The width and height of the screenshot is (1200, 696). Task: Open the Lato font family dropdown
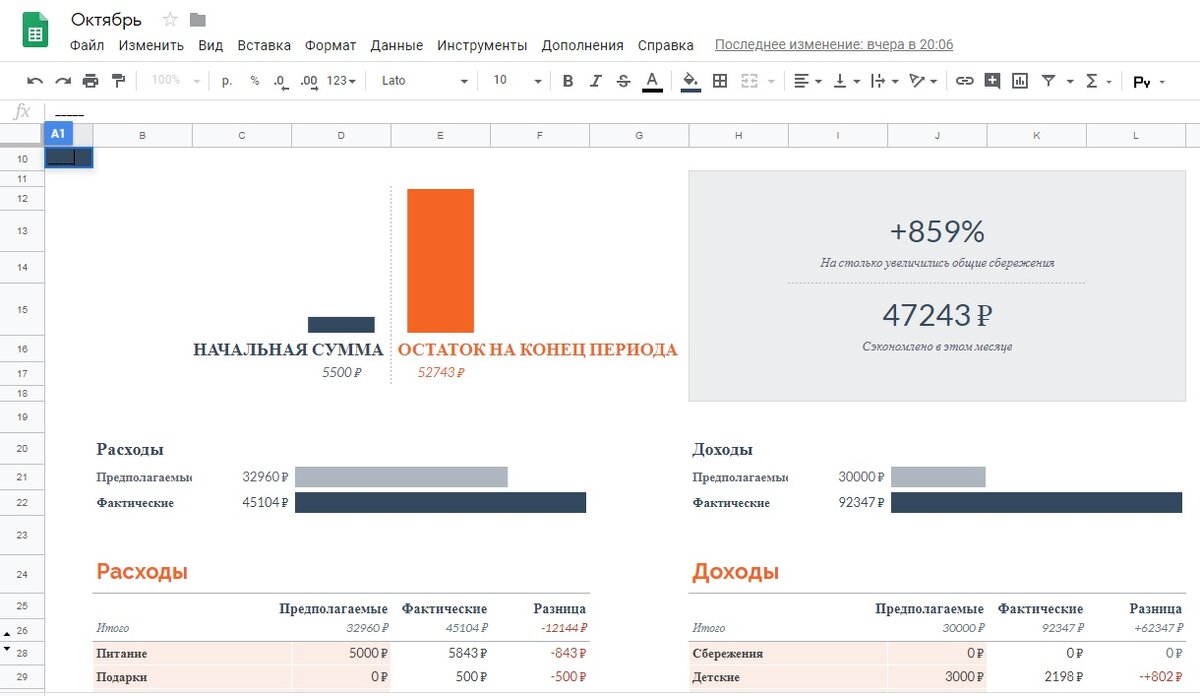pos(424,81)
